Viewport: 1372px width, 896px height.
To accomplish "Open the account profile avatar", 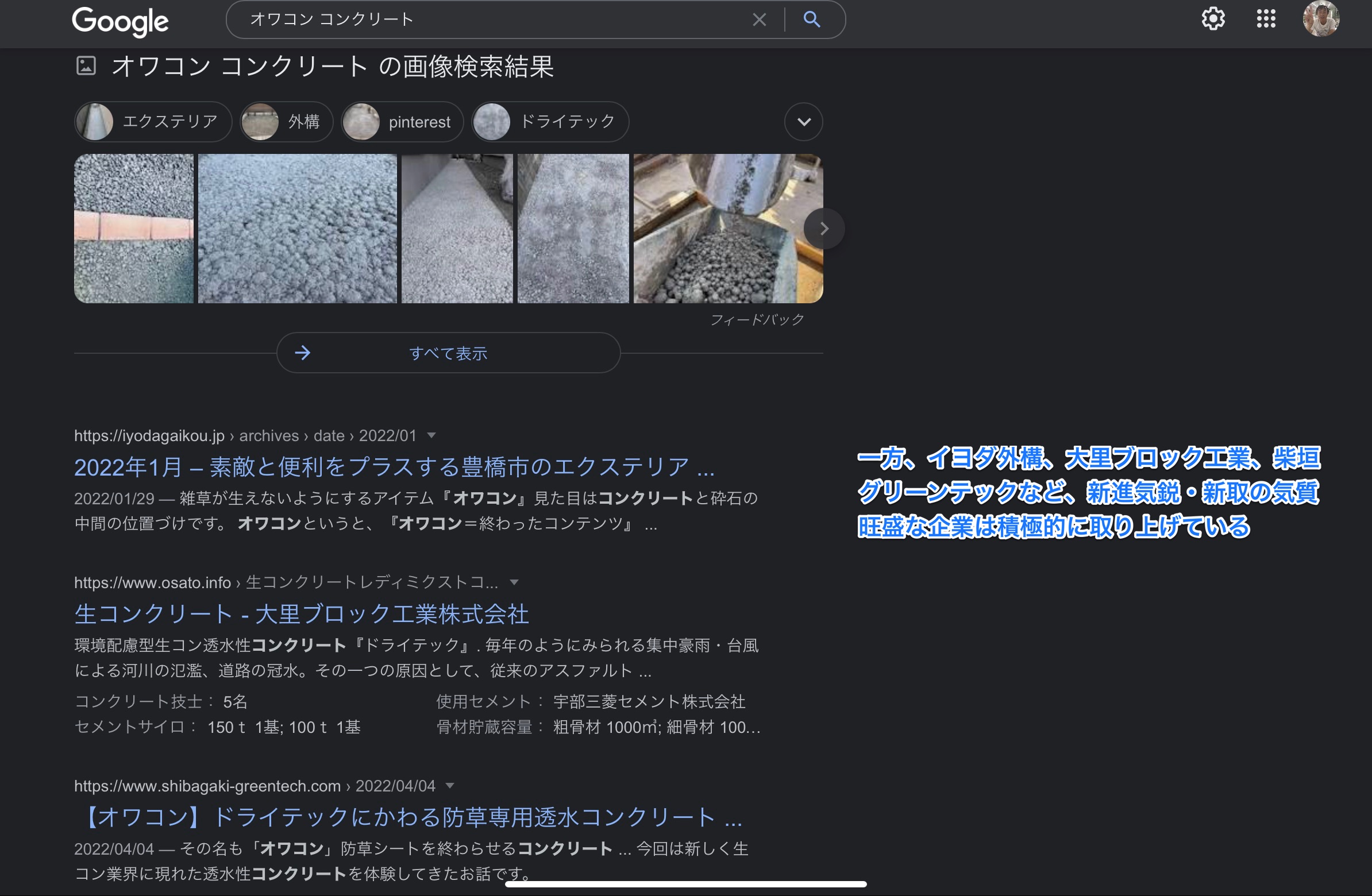I will [1321, 18].
